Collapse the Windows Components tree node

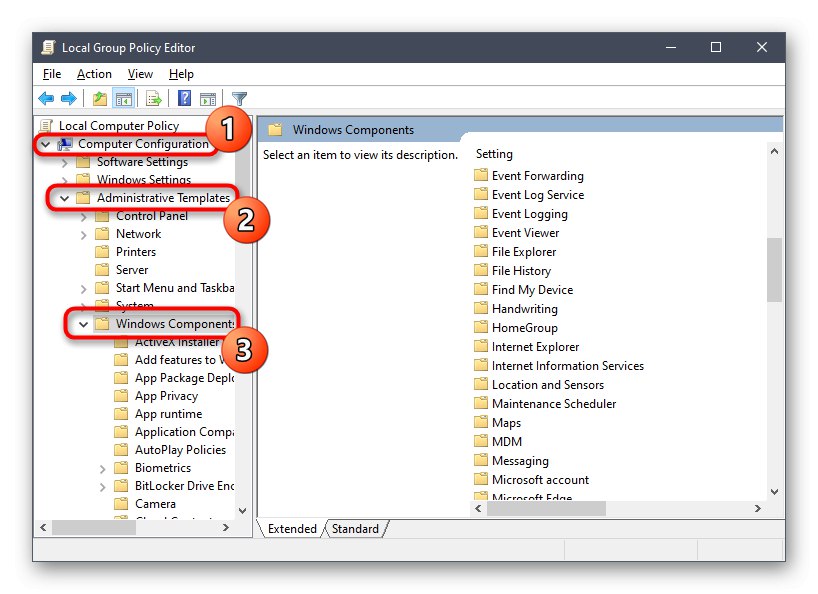[83, 324]
